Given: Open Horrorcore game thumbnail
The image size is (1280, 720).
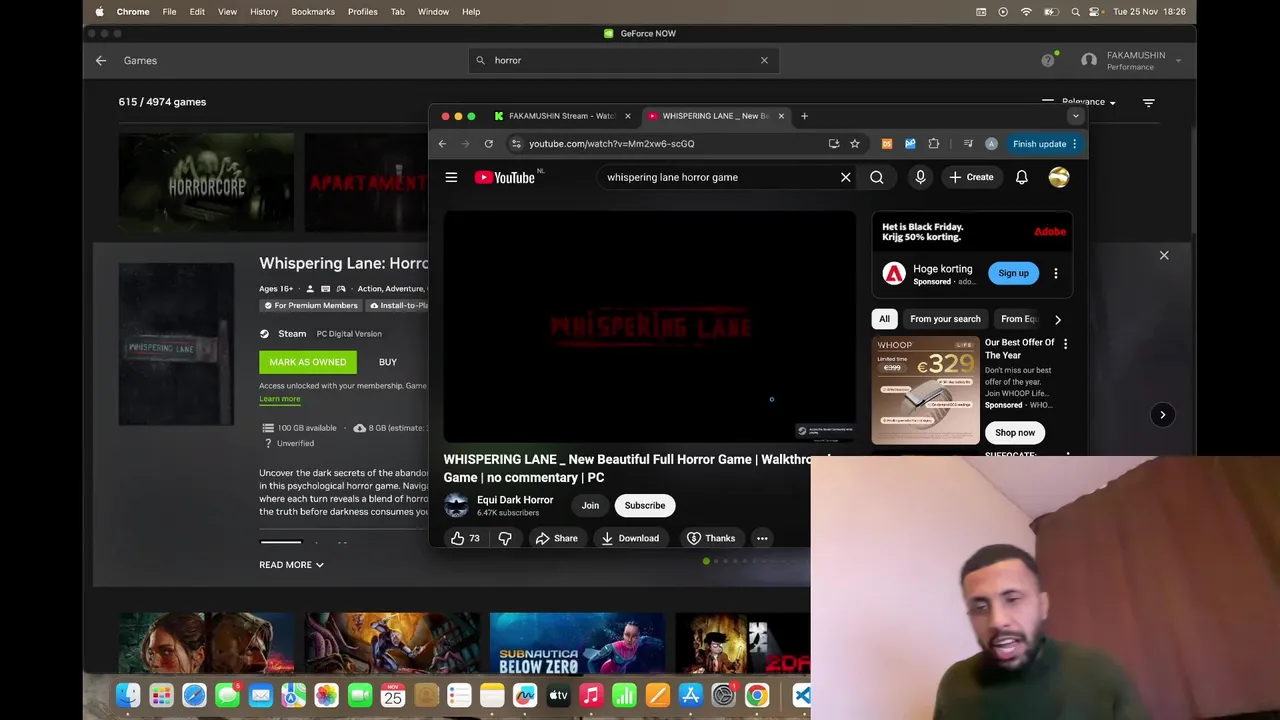Looking at the screenshot, I should [x=206, y=182].
